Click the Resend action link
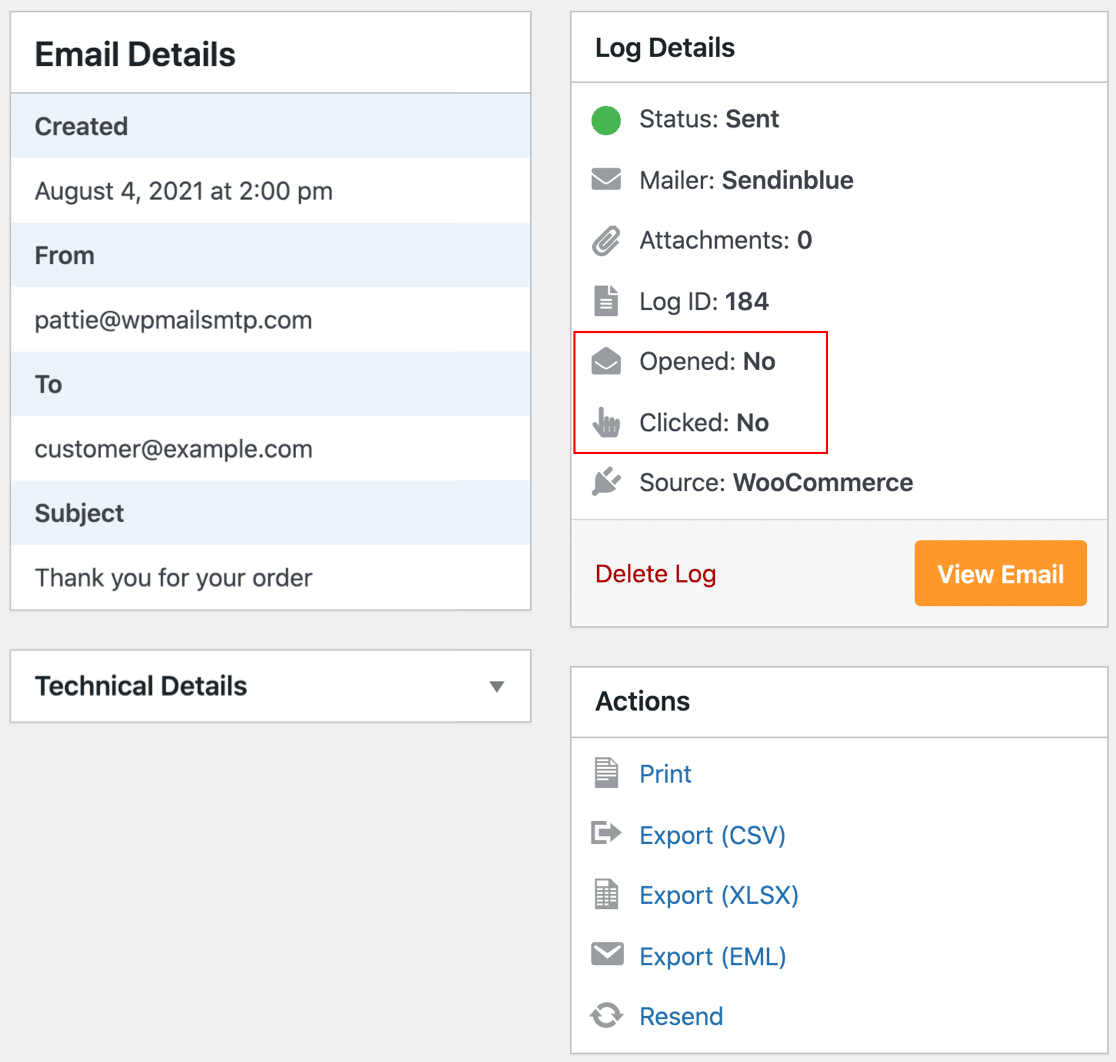This screenshot has height=1062, width=1116. (x=681, y=1016)
